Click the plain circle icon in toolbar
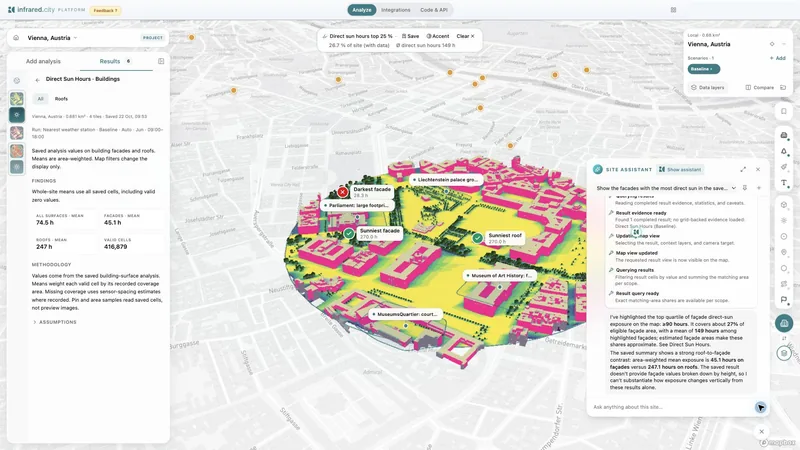The image size is (800, 450). click(x=784, y=268)
